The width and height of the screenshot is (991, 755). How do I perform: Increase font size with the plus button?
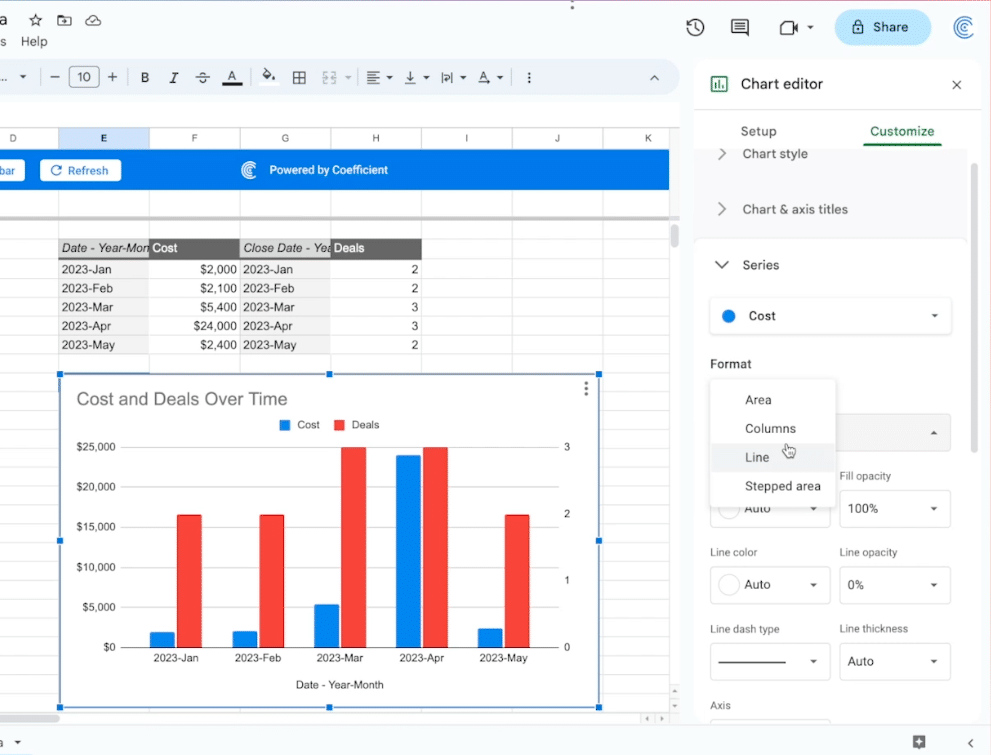pyautogui.click(x=112, y=77)
